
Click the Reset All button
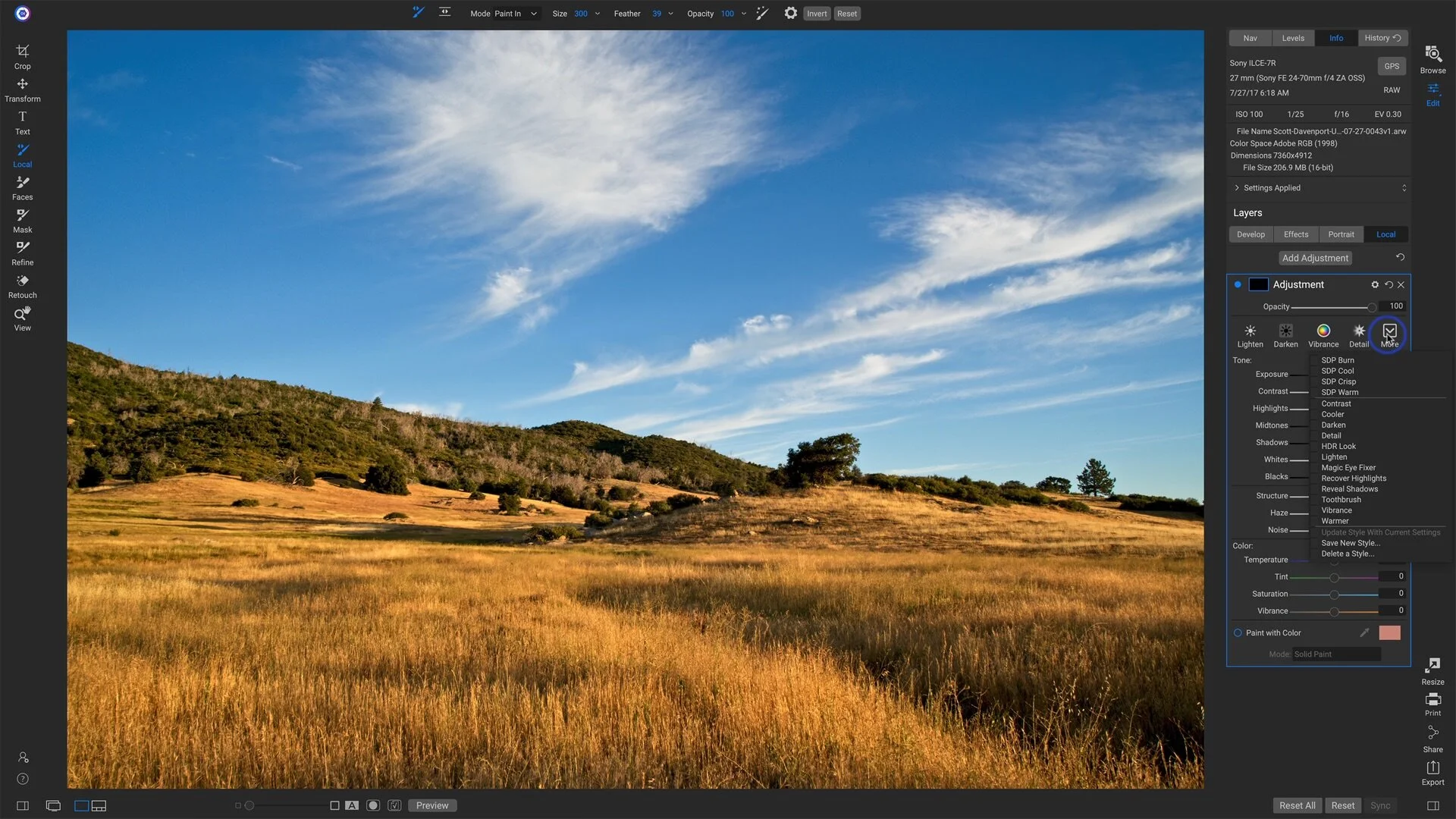(1298, 805)
